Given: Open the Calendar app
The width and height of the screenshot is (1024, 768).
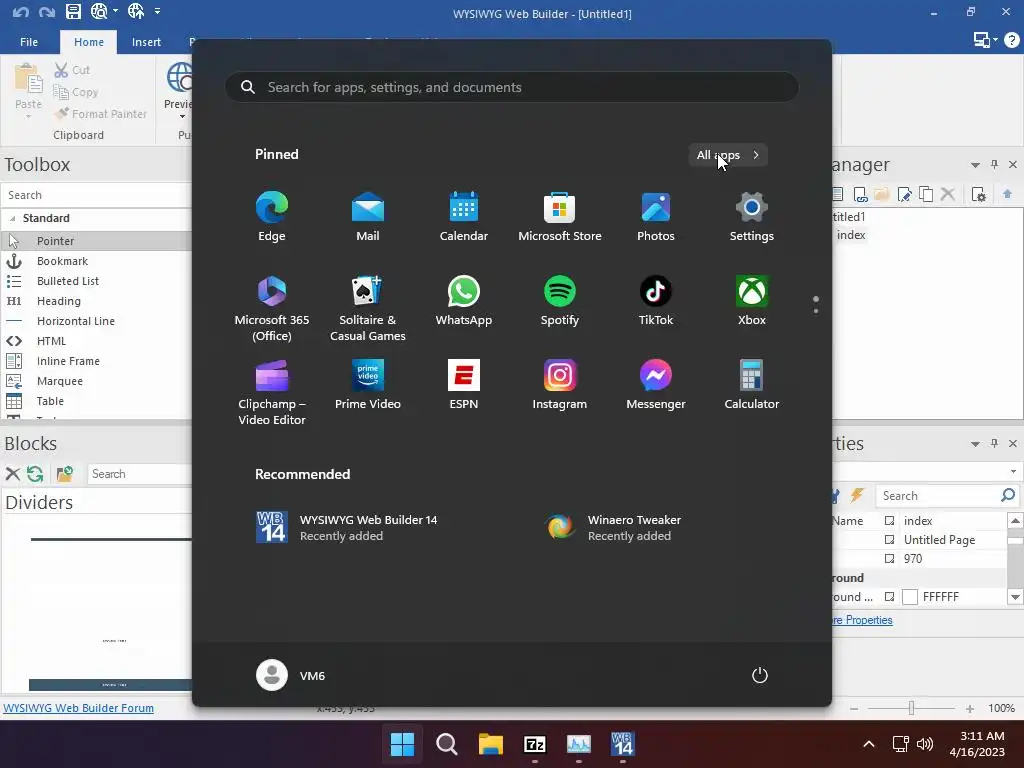Looking at the screenshot, I should pos(464,217).
